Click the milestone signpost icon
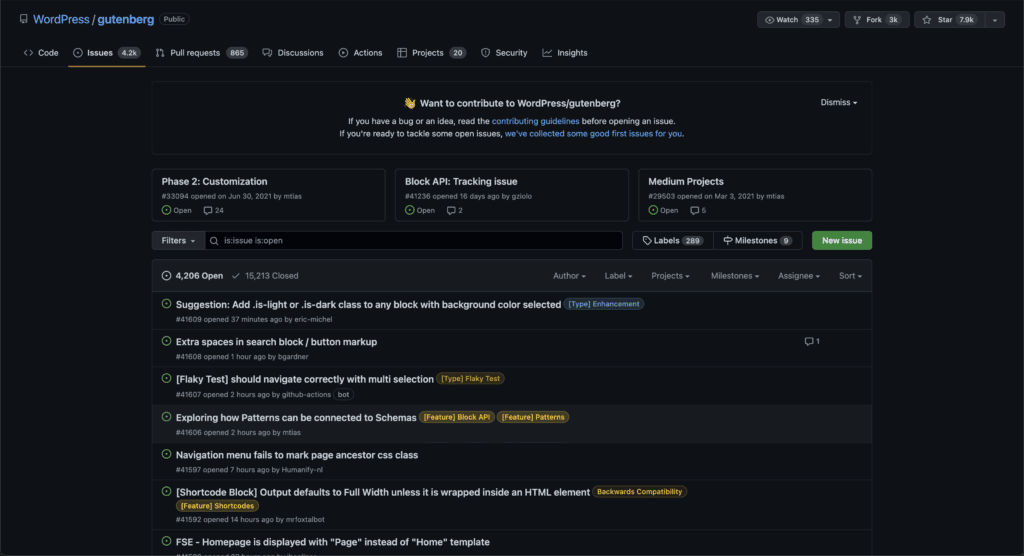The width and height of the screenshot is (1024, 556). [728, 240]
